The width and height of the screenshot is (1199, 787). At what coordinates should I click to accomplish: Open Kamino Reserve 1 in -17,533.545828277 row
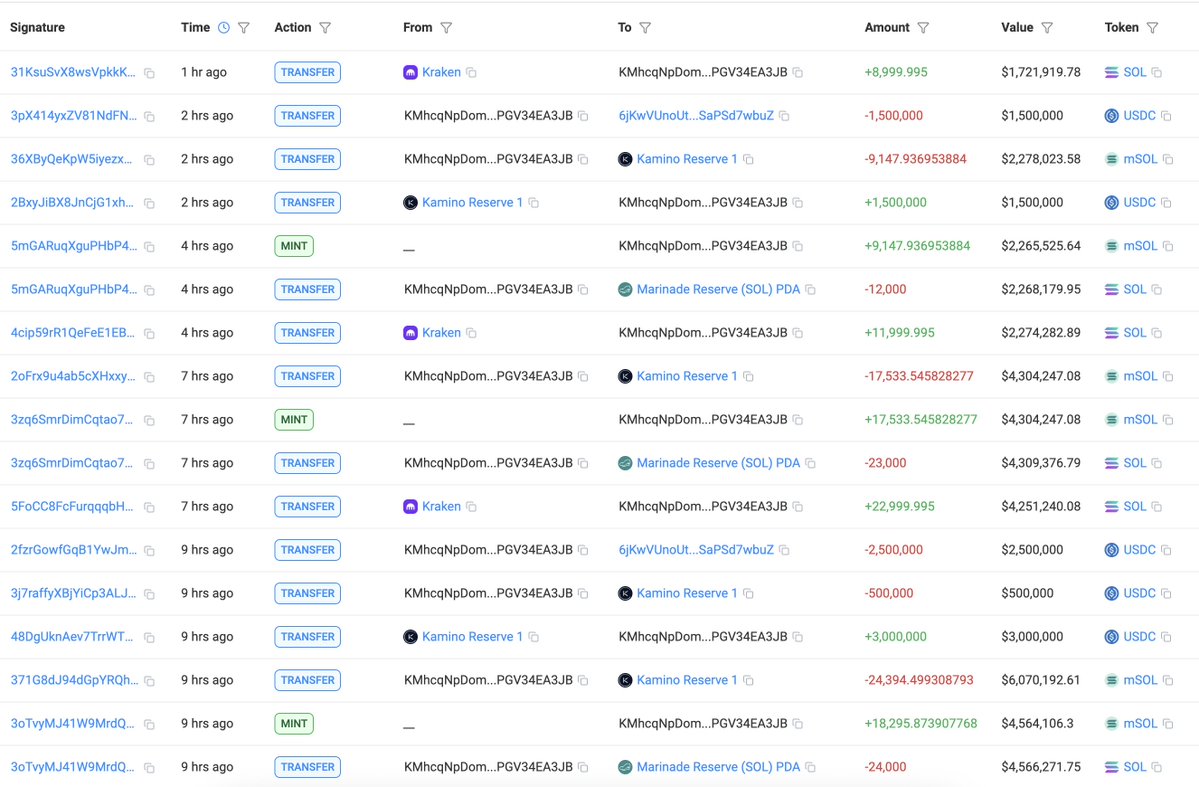click(687, 376)
